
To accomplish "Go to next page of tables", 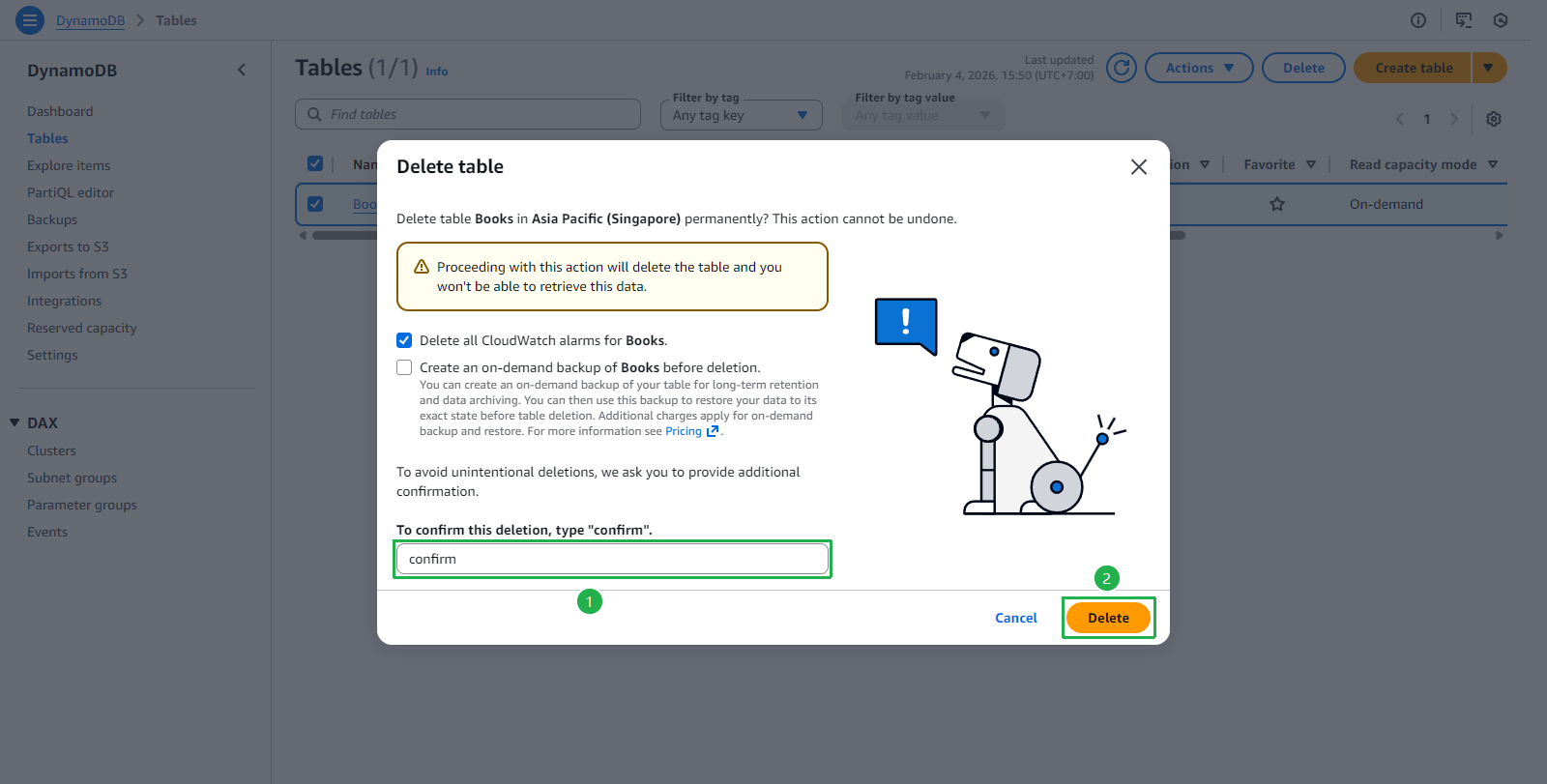I will [x=1453, y=119].
